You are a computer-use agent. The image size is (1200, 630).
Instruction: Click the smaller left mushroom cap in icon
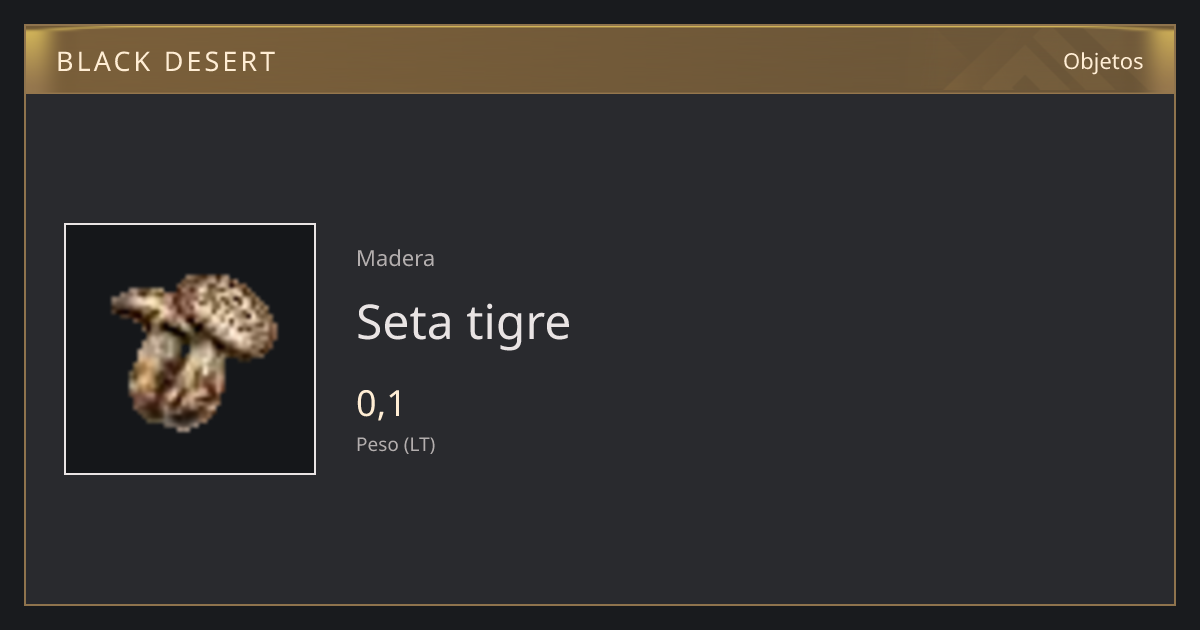click(x=138, y=303)
